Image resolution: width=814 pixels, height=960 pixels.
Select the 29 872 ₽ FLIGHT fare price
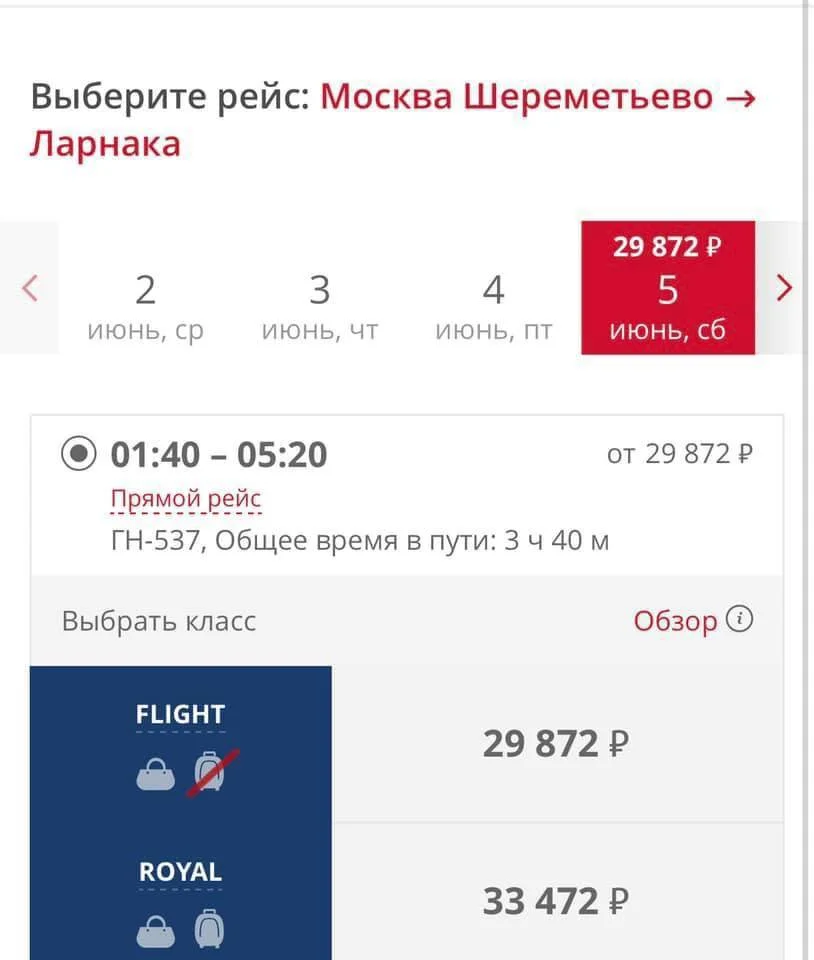click(x=556, y=745)
